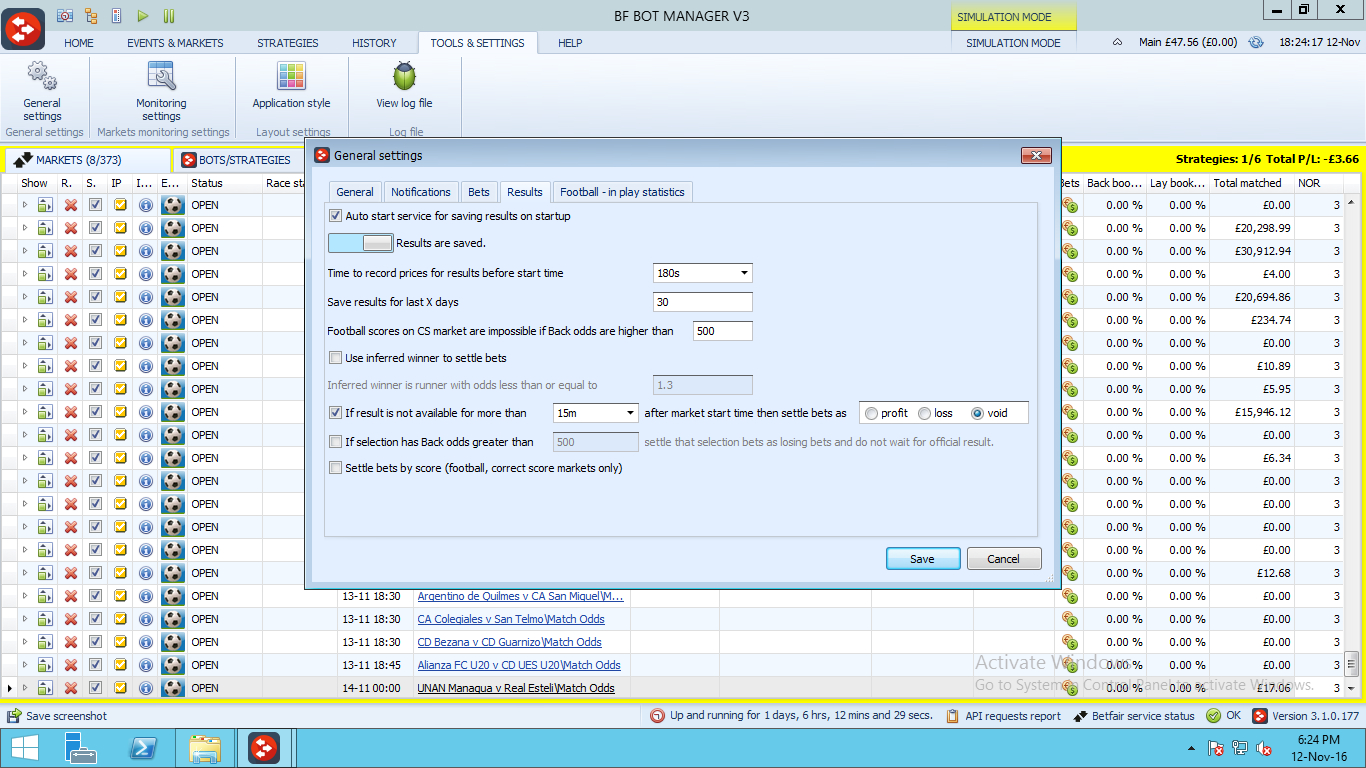Select the loss radio button
Image resolution: width=1366 pixels, height=768 pixels.
[x=925, y=413]
